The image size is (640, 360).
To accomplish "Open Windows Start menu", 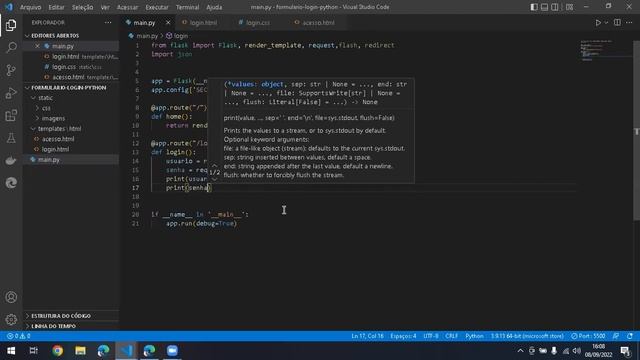I will 11,351.
